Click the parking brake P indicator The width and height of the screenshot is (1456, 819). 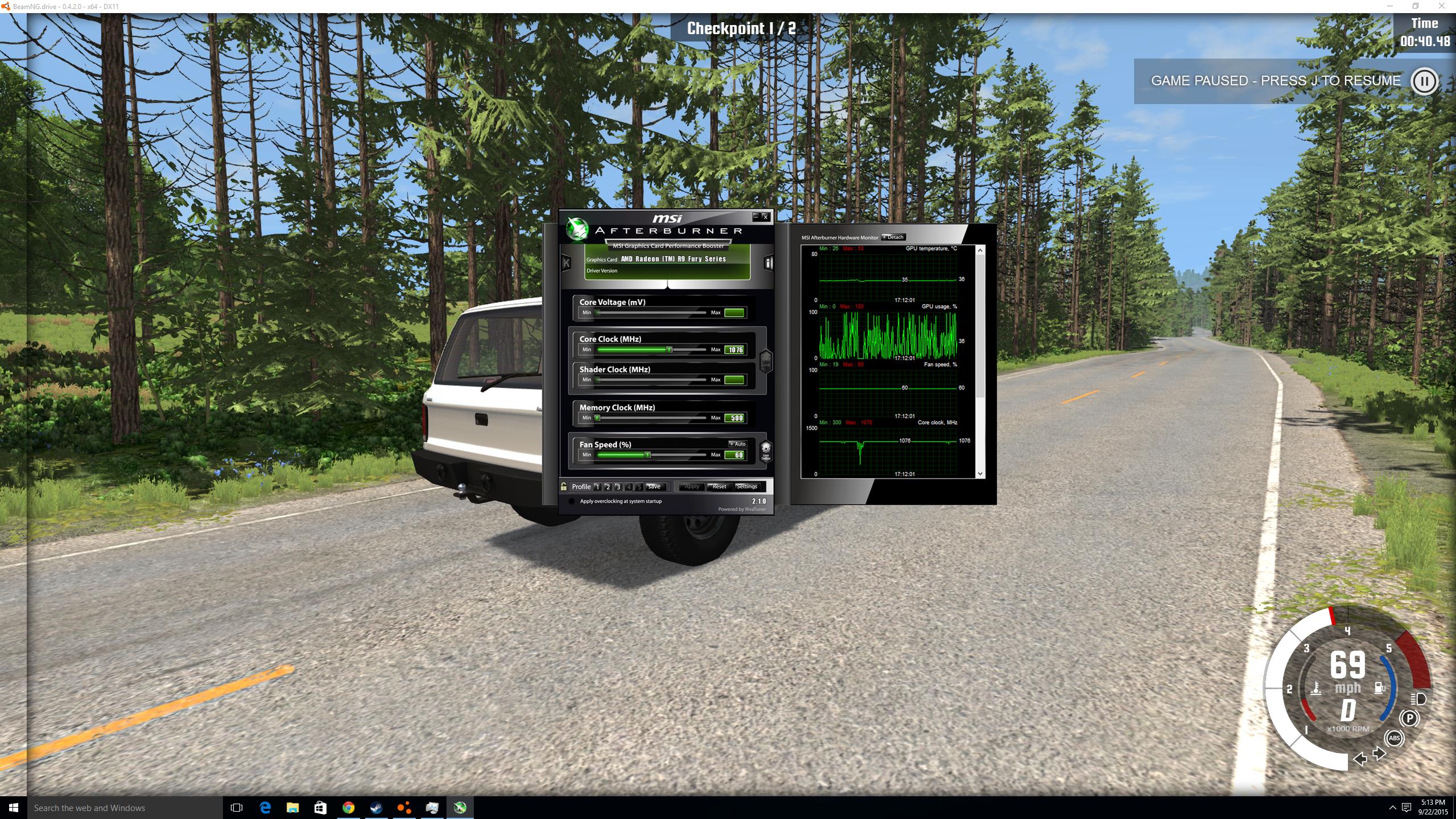pos(1409,718)
